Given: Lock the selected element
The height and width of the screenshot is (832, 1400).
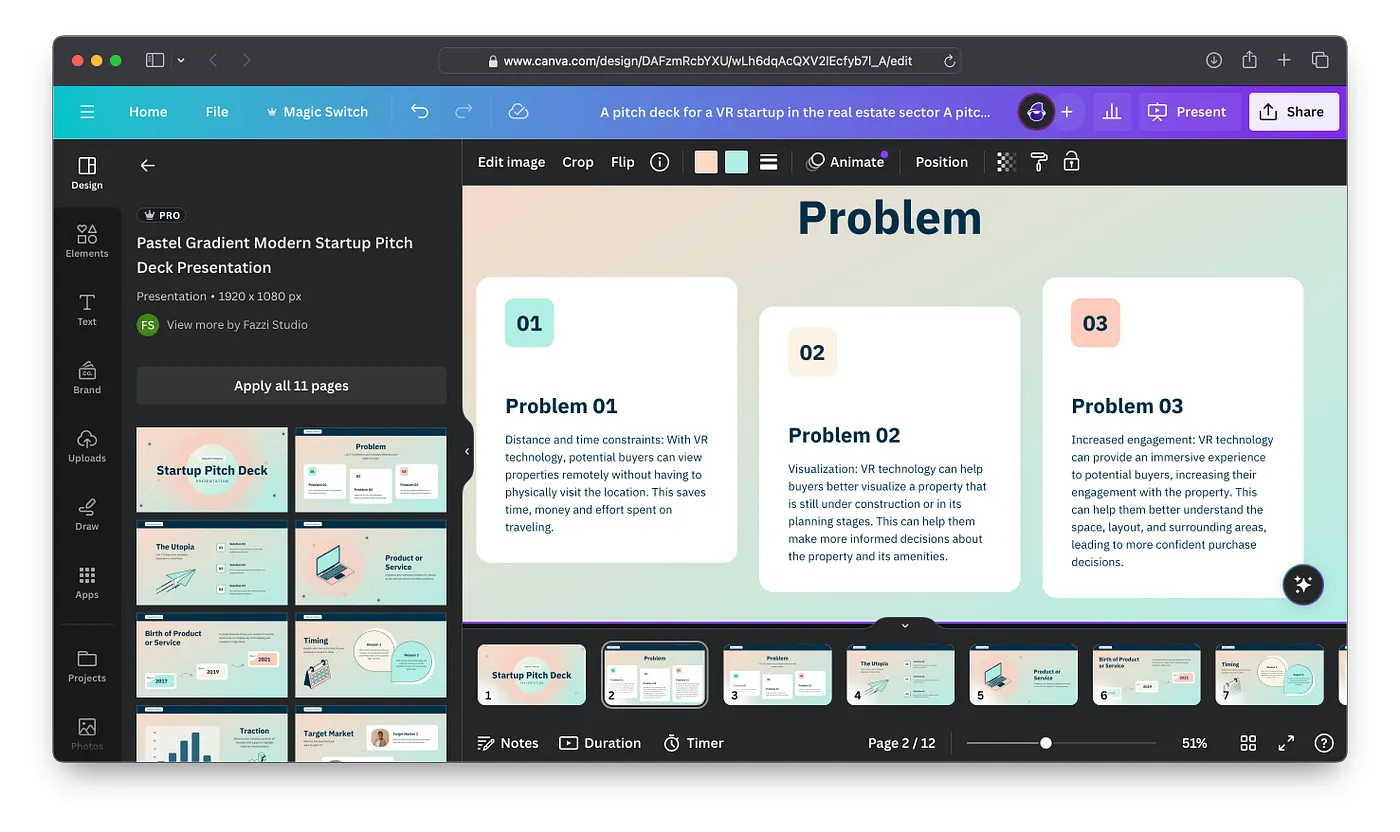Looking at the screenshot, I should click(x=1071, y=162).
